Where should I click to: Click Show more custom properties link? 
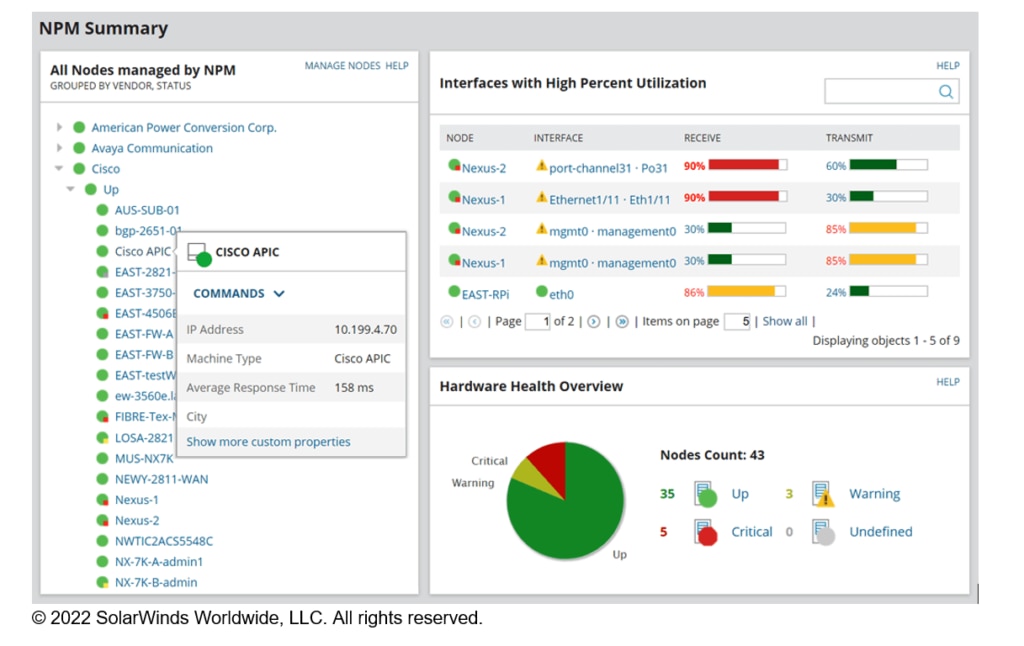[x=268, y=442]
